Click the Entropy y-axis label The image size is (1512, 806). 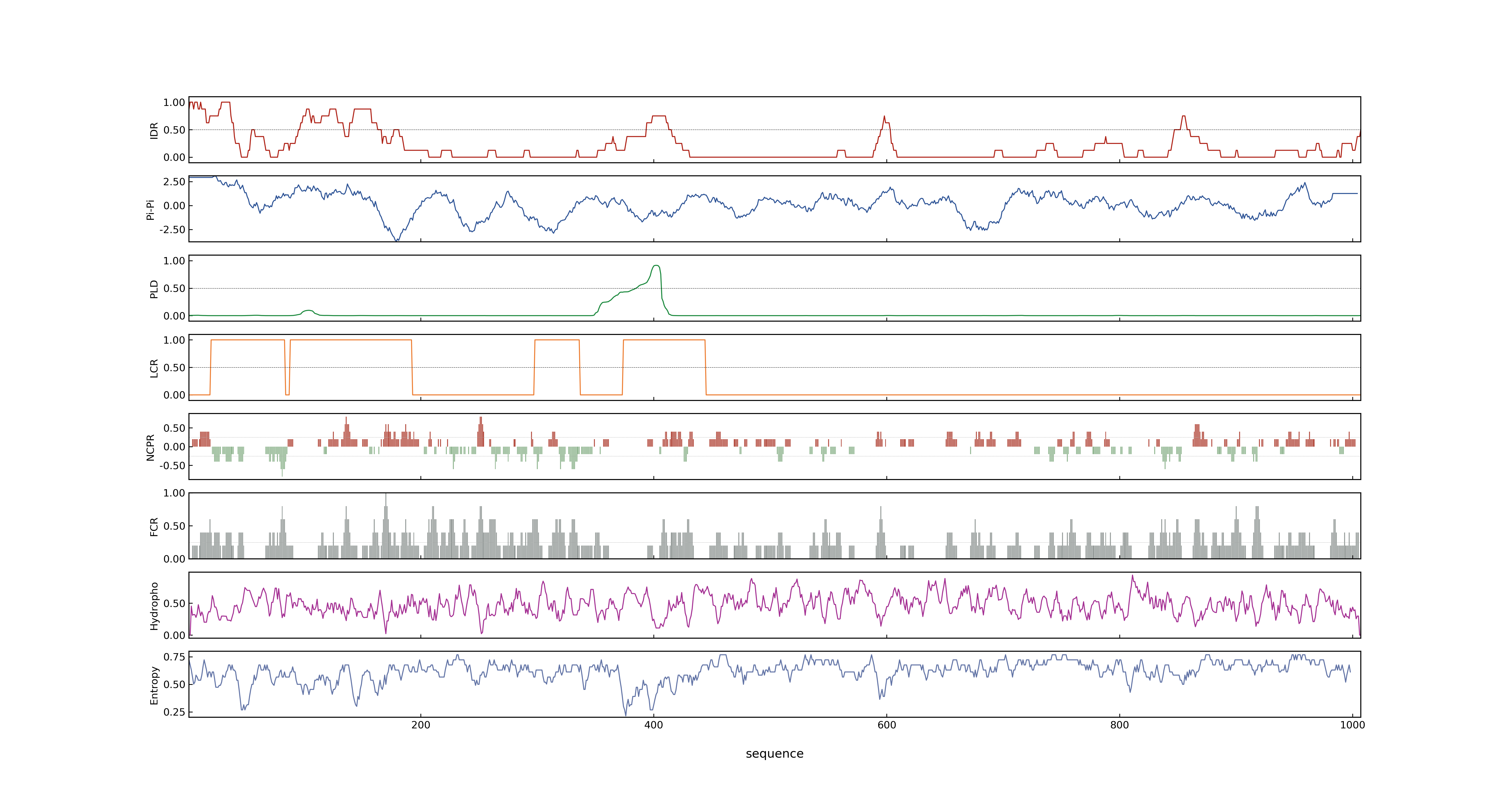point(154,685)
